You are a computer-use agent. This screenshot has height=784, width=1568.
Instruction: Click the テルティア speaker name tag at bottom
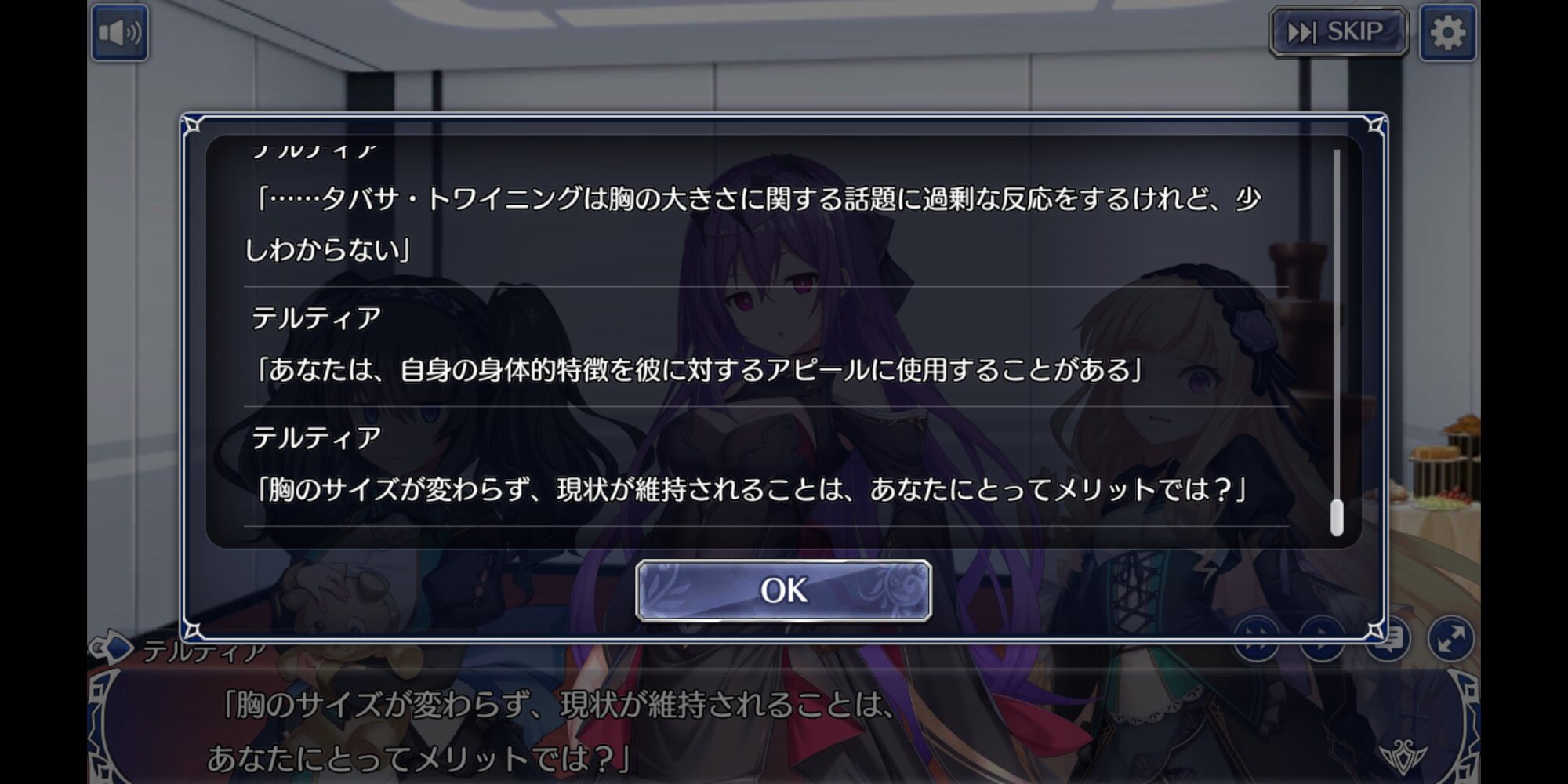click(x=204, y=651)
